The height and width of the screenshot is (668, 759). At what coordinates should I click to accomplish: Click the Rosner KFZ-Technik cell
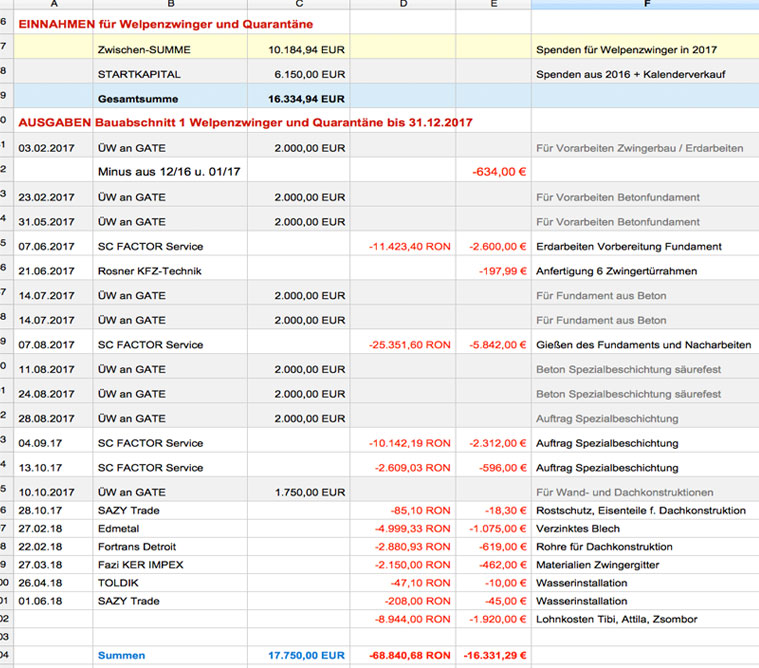pos(170,268)
